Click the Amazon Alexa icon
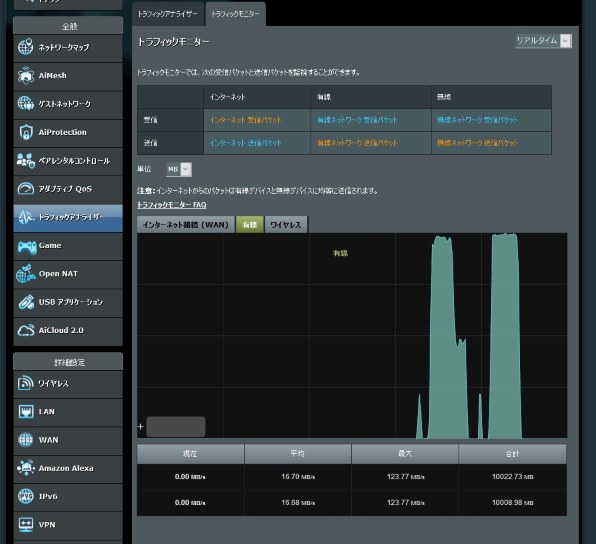596x544 pixels. (x=25, y=468)
